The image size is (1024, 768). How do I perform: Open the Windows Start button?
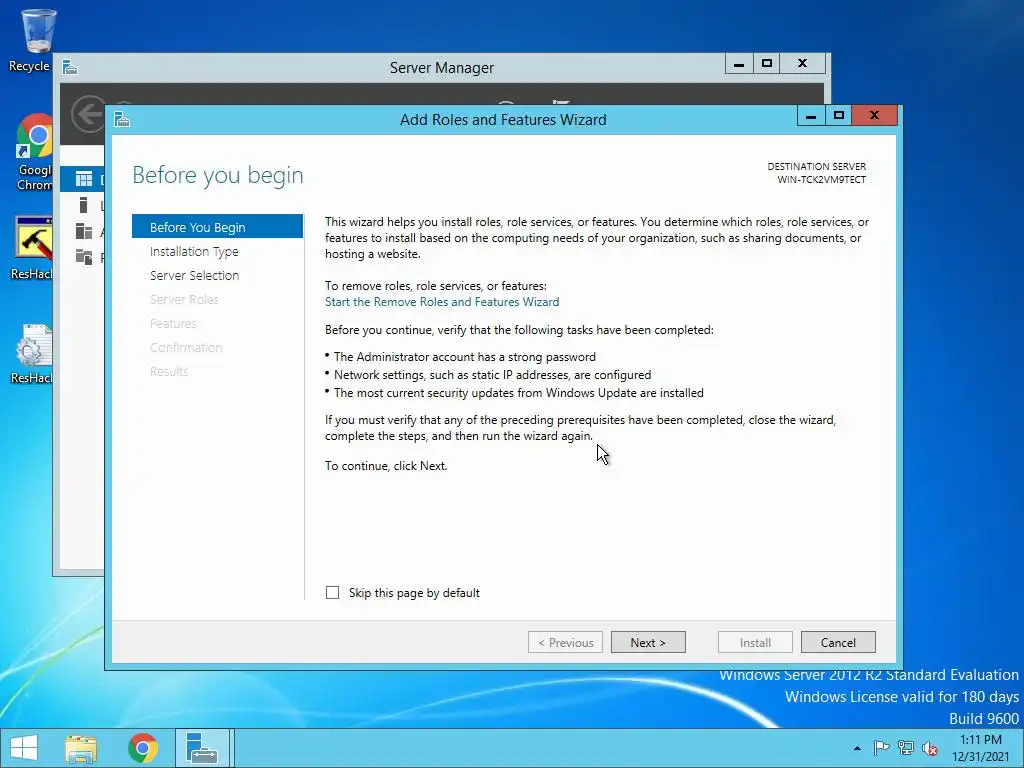point(24,748)
